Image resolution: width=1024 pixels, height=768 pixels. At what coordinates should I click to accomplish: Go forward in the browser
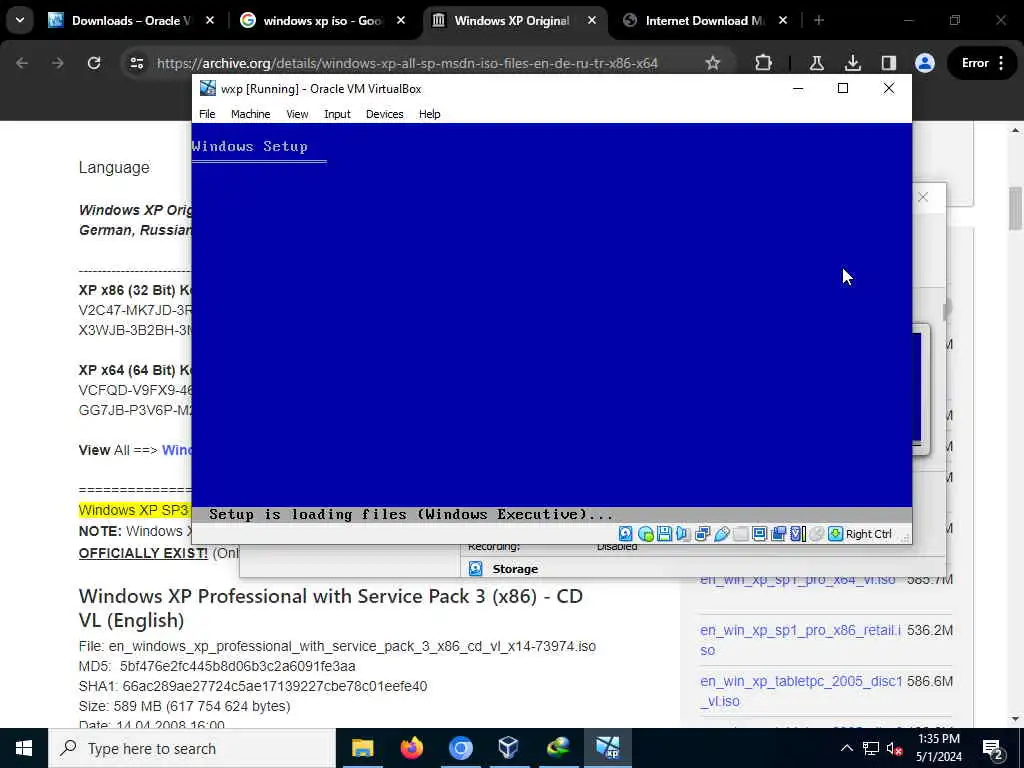coord(58,63)
